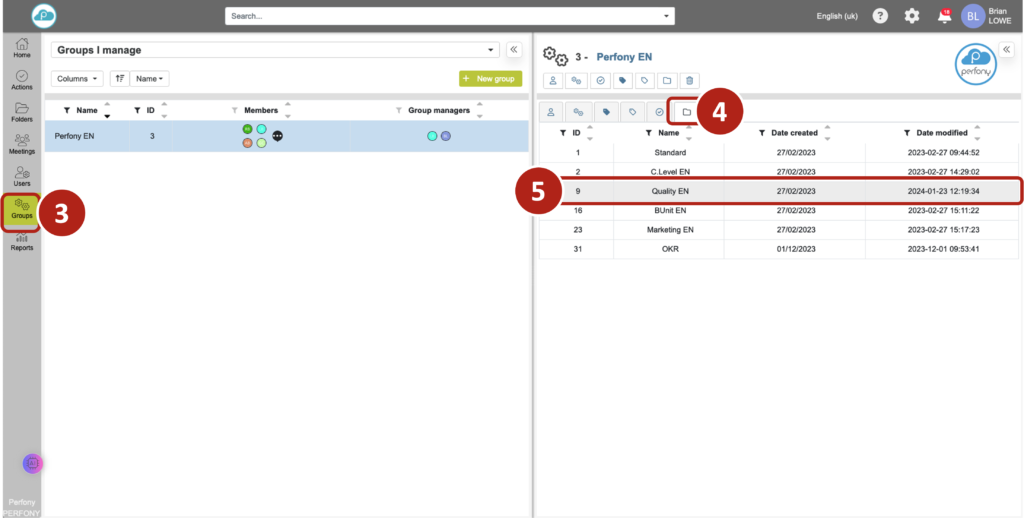
Task: Toggle the sort order icon beside Name
Action: 119,78
